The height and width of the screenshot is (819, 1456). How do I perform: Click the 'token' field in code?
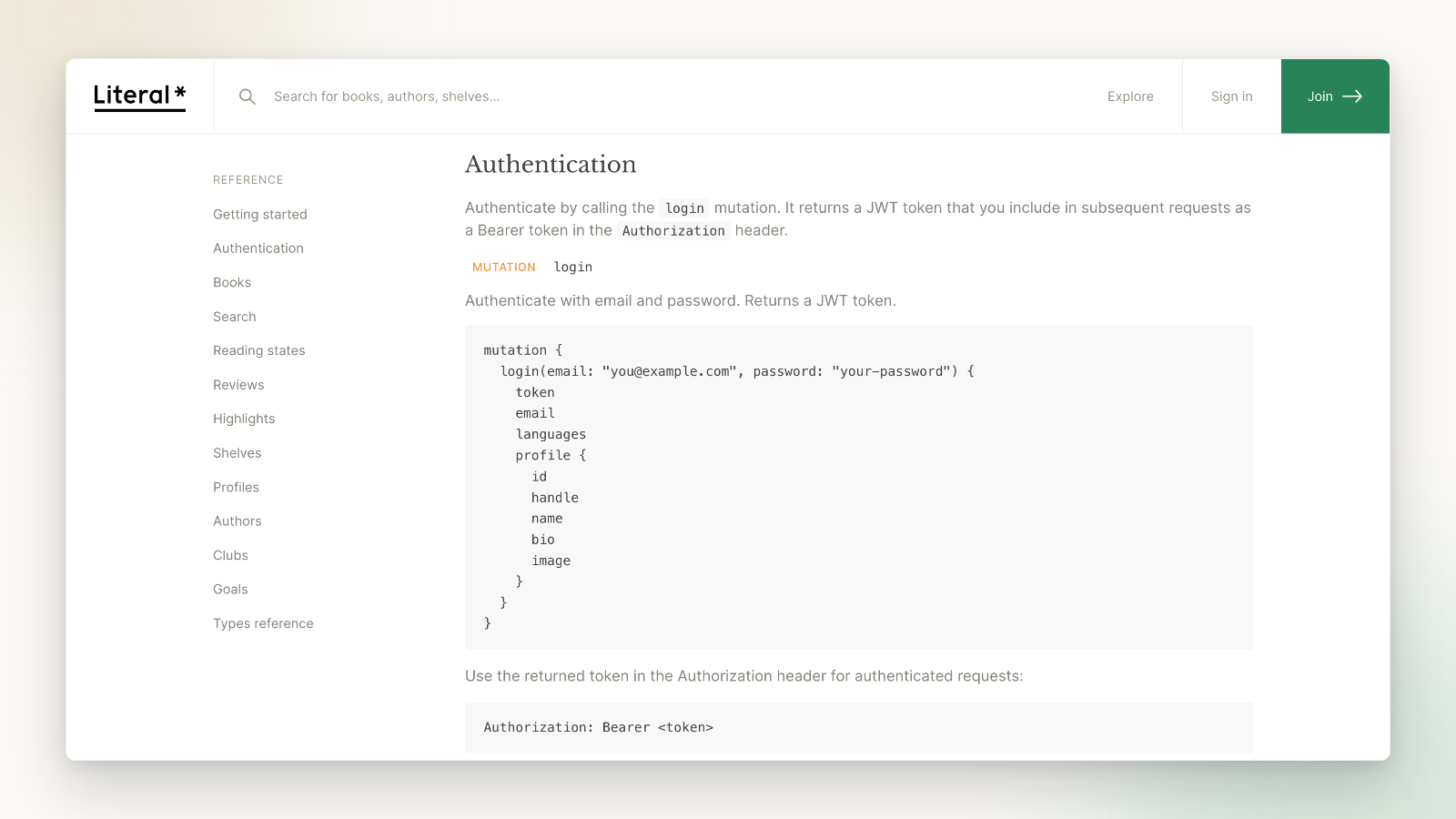point(535,393)
